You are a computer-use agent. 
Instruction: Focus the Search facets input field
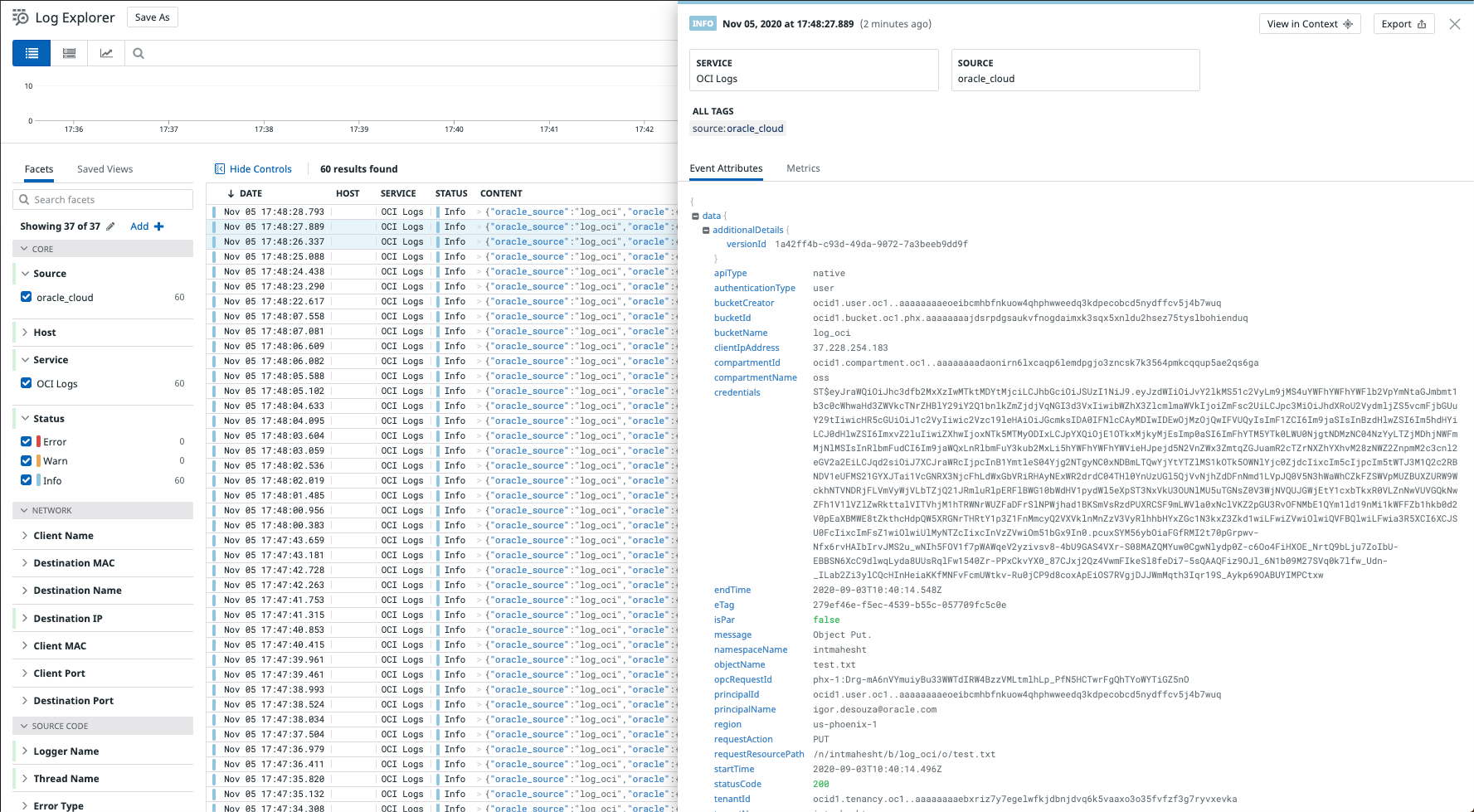[103, 200]
